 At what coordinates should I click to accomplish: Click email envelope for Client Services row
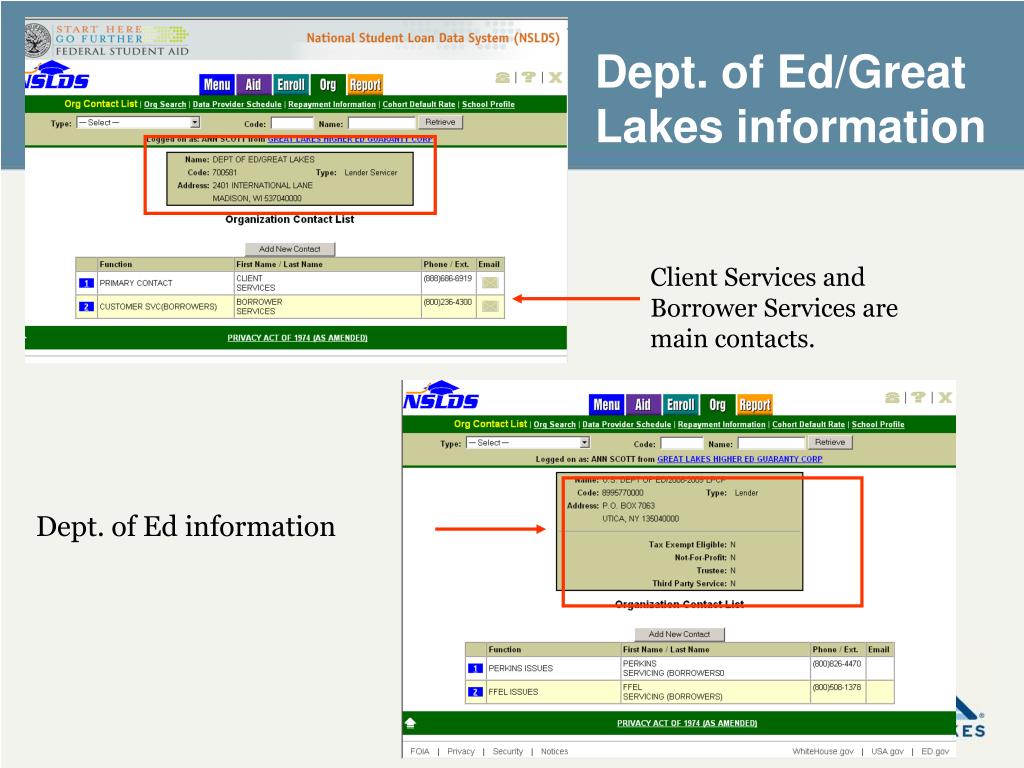coord(490,283)
